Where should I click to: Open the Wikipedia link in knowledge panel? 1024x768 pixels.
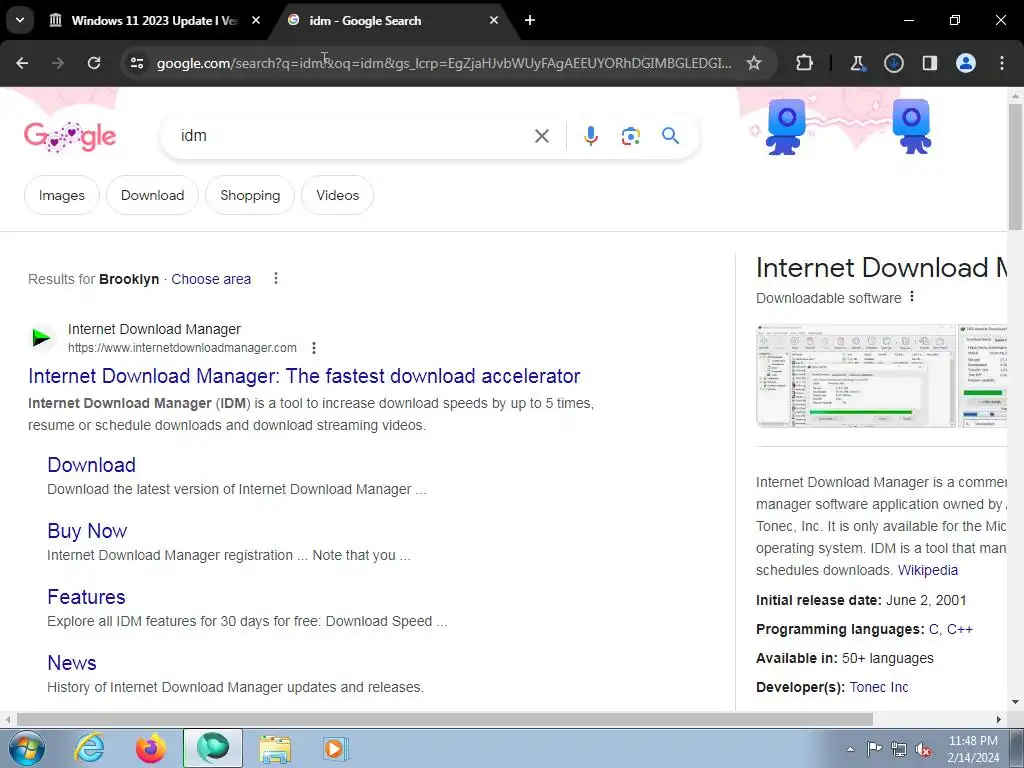927,570
